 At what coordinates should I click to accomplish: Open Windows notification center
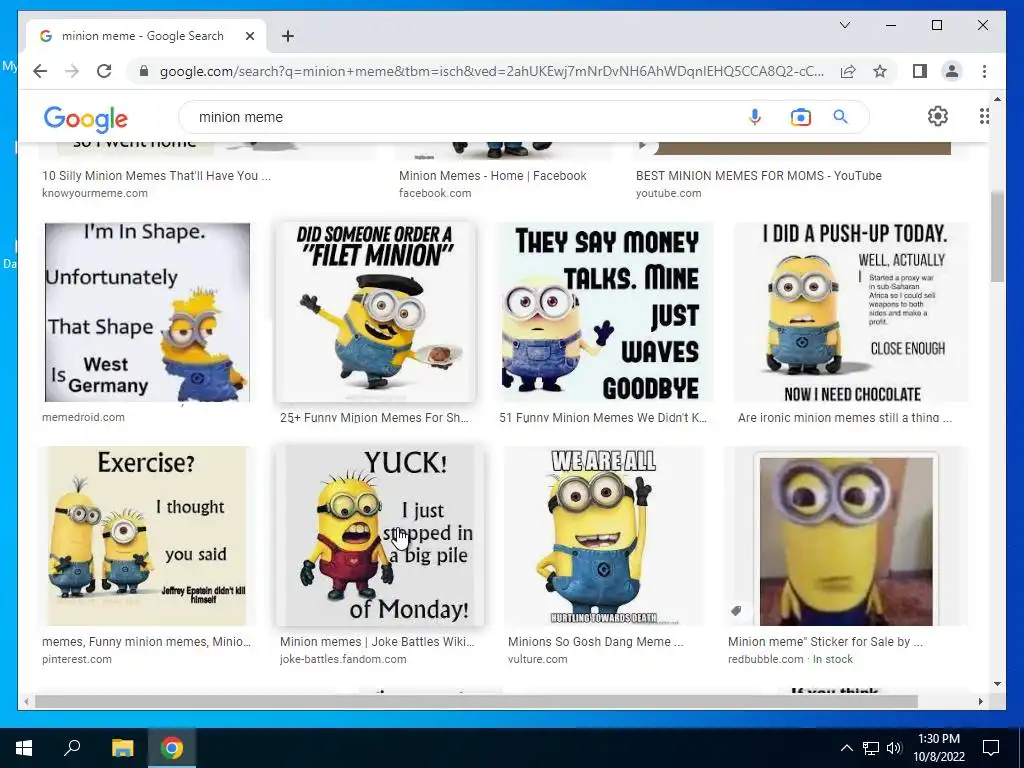(x=991, y=748)
